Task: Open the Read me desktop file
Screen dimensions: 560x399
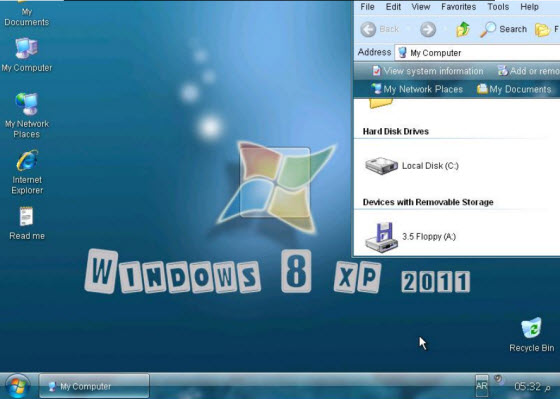Action: point(27,223)
